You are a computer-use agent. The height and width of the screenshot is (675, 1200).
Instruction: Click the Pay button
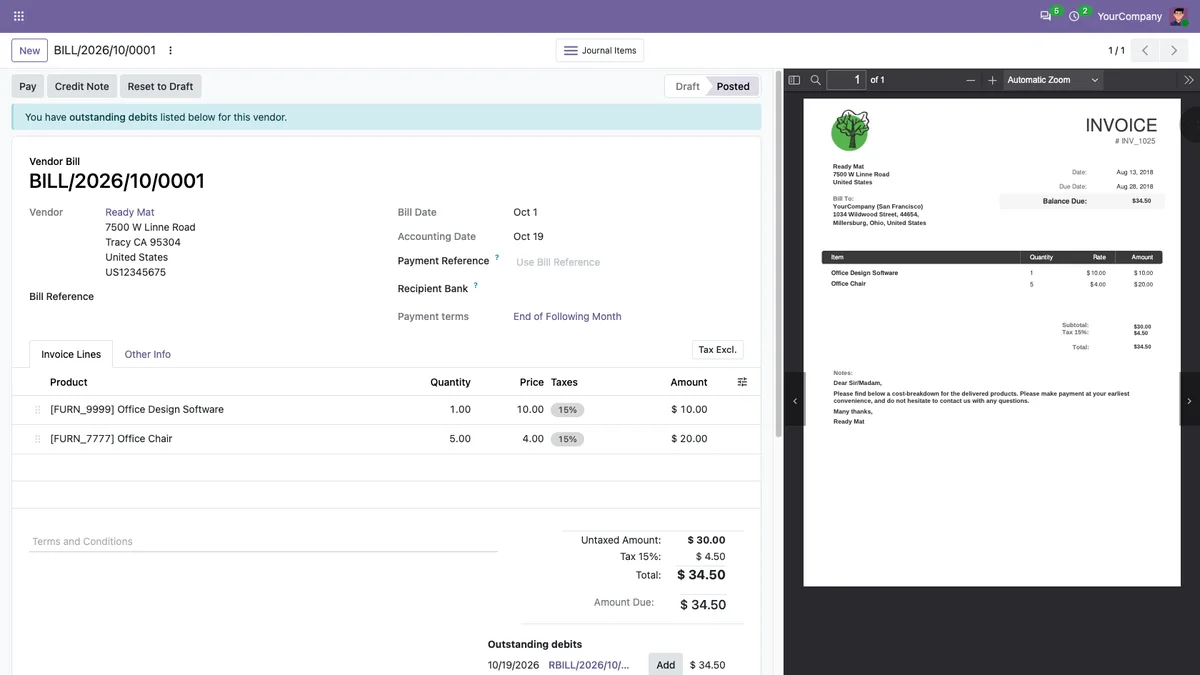pyautogui.click(x=28, y=86)
